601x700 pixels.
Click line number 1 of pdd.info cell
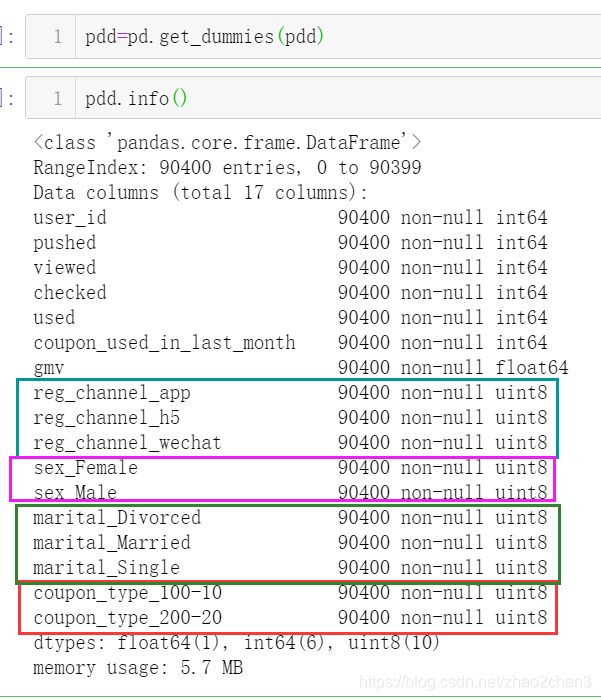point(58,98)
